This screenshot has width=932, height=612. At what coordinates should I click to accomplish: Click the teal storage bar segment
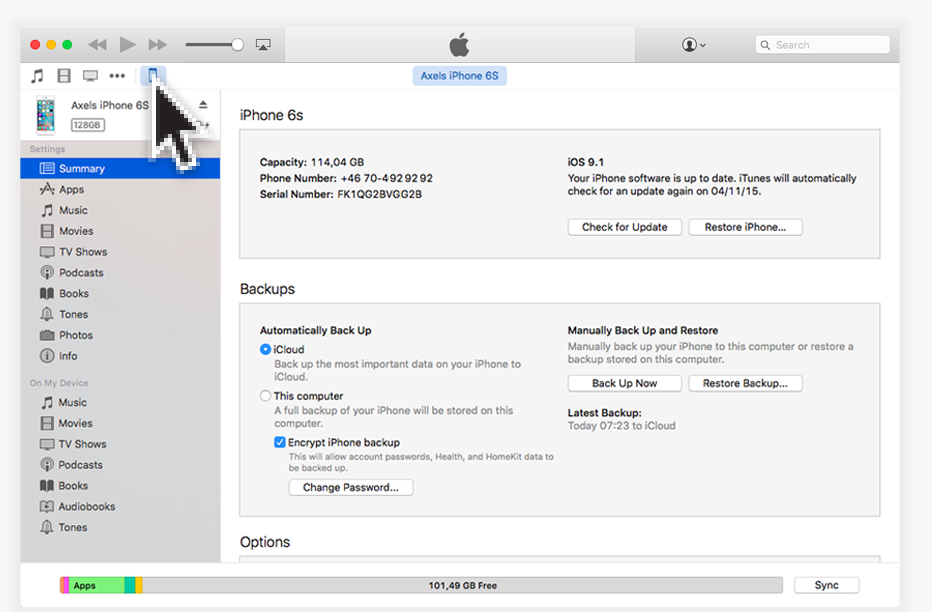pos(130,585)
